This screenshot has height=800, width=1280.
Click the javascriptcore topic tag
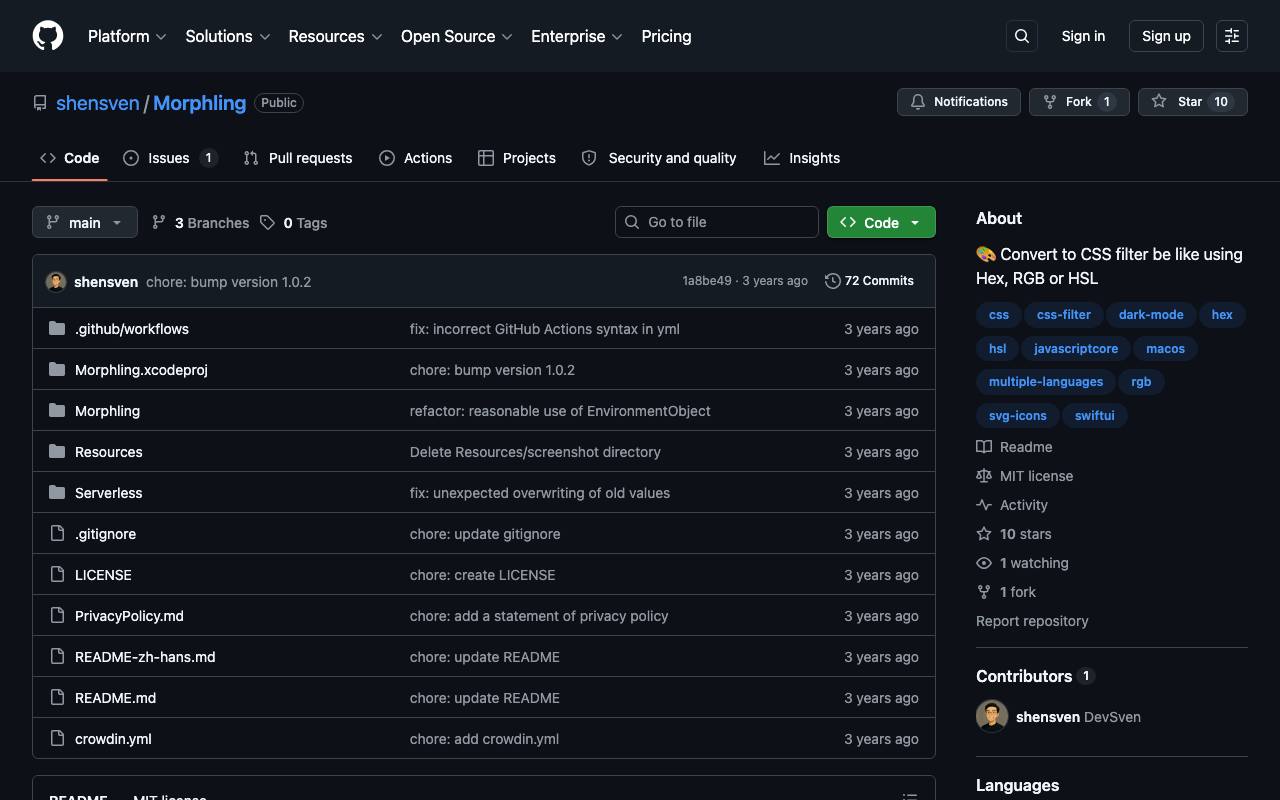tap(1076, 349)
